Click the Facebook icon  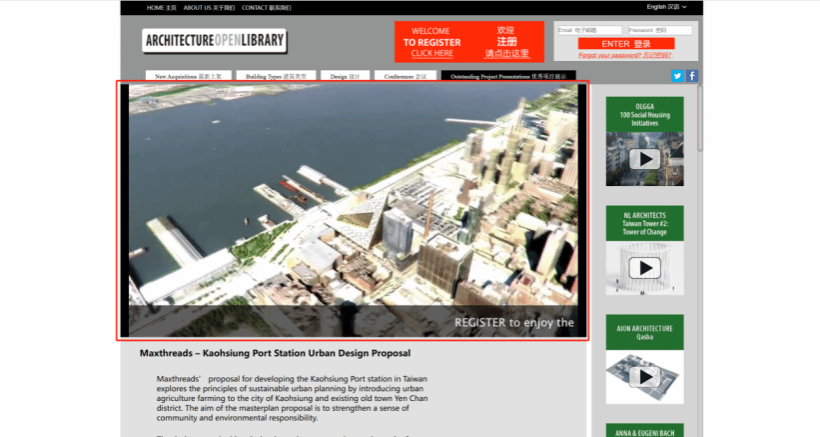692,76
